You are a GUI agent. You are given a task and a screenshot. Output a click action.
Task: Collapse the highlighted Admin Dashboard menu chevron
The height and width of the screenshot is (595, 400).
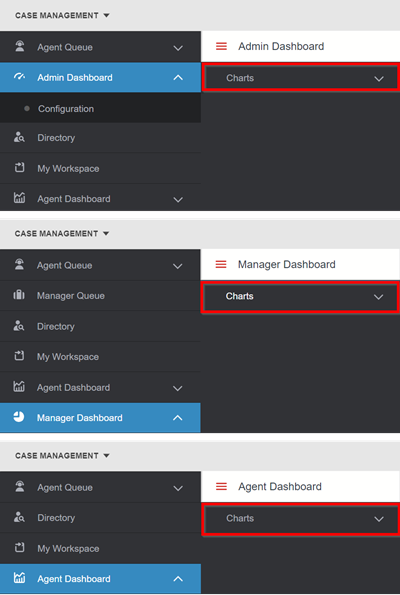click(178, 77)
